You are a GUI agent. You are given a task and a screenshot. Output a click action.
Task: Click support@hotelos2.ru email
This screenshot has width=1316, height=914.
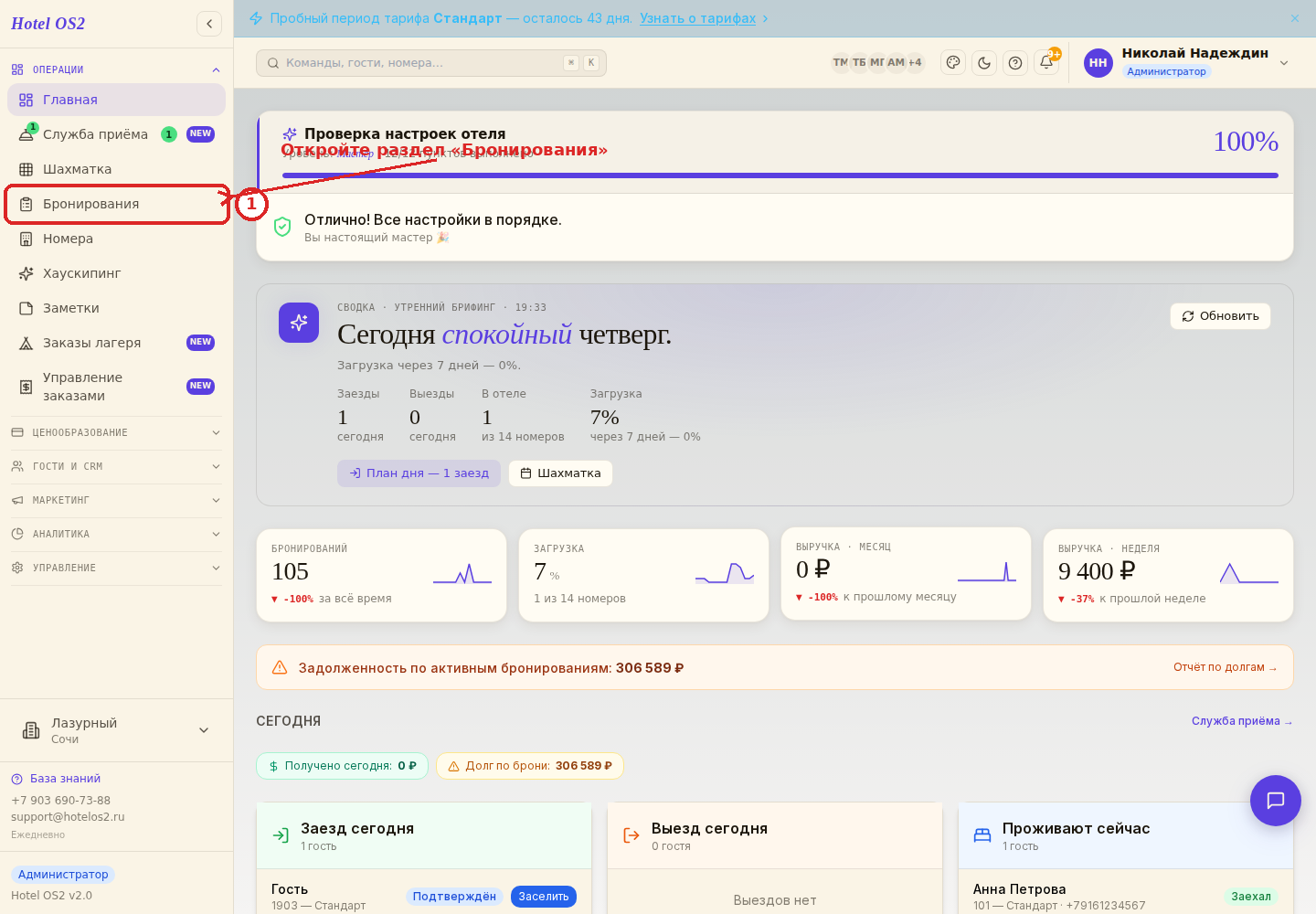point(68,817)
